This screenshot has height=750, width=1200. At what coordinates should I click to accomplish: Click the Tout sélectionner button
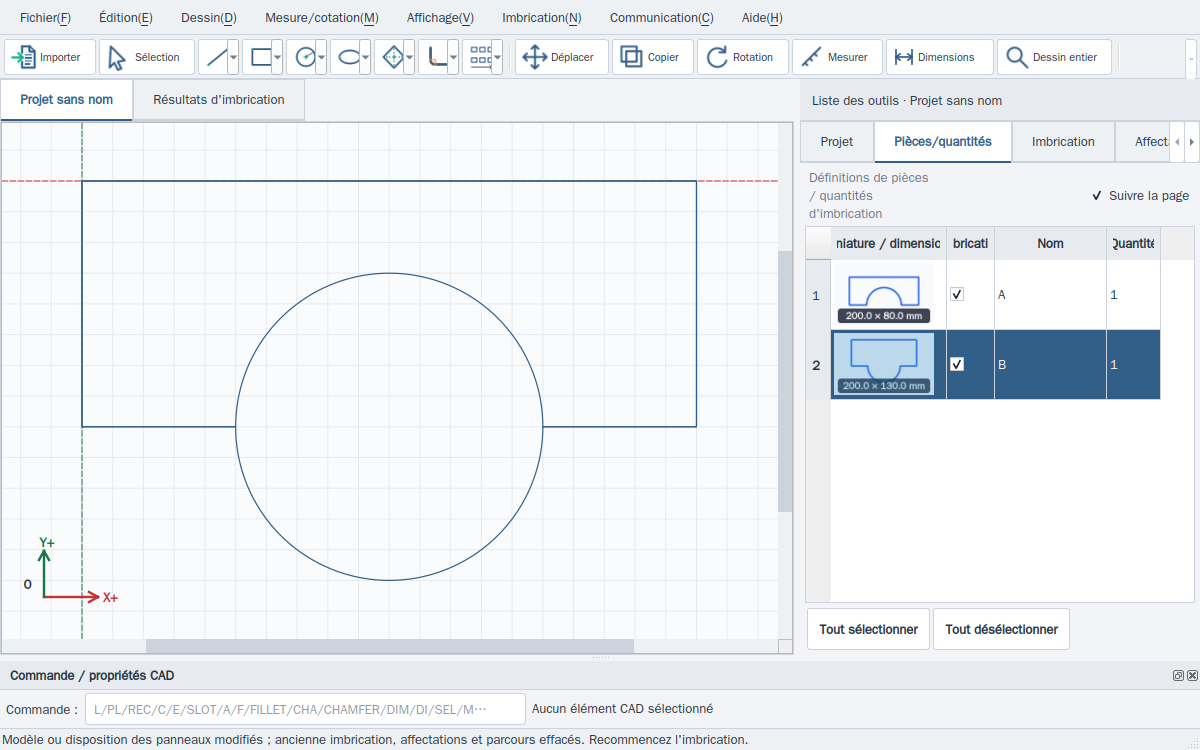coord(868,629)
